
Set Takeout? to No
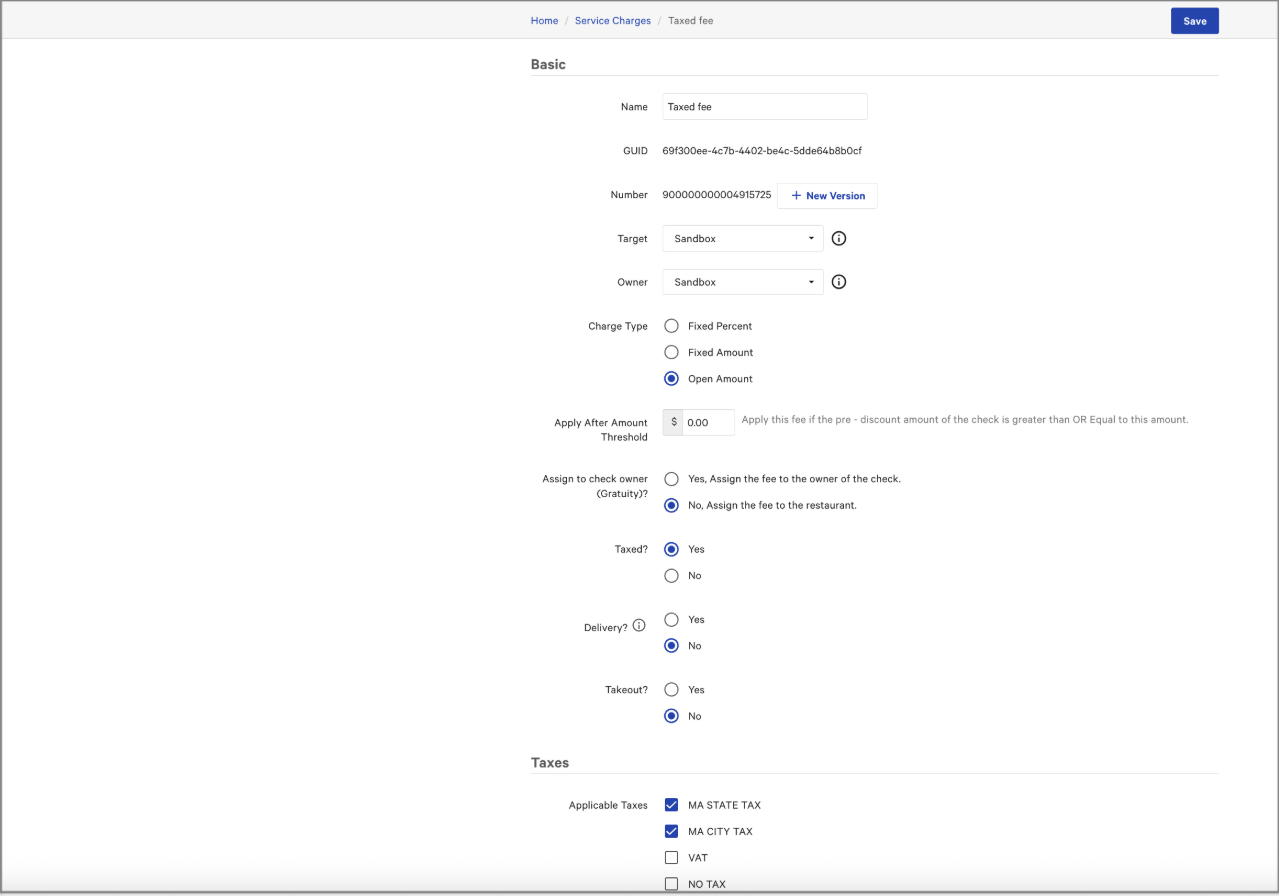672,716
